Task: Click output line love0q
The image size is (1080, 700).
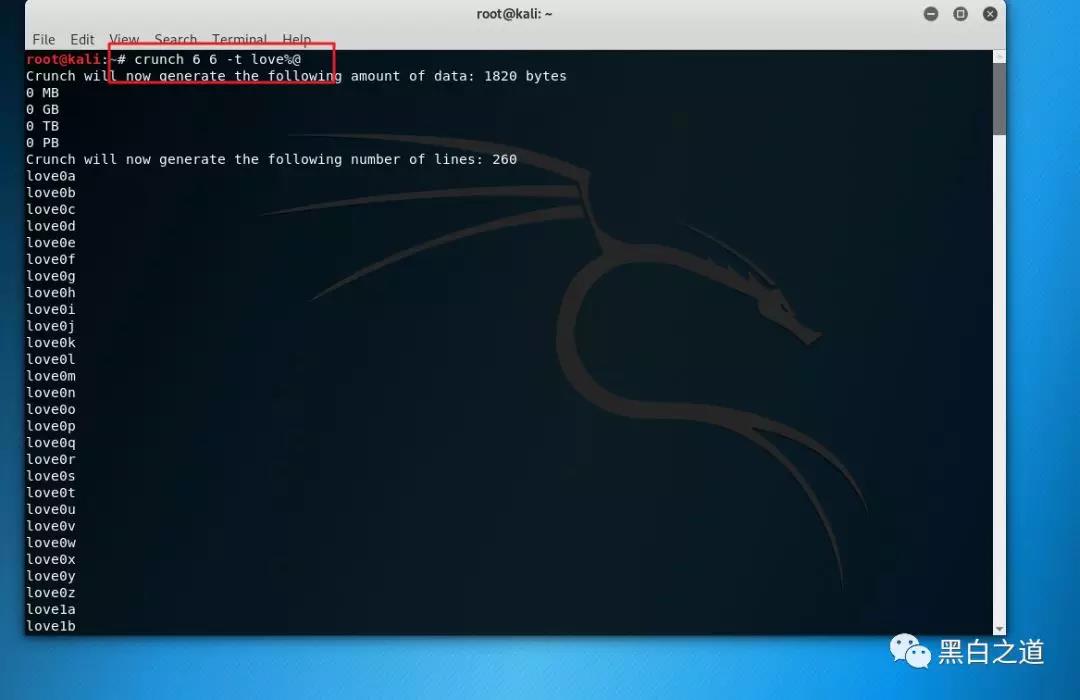Action: (51, 442)
